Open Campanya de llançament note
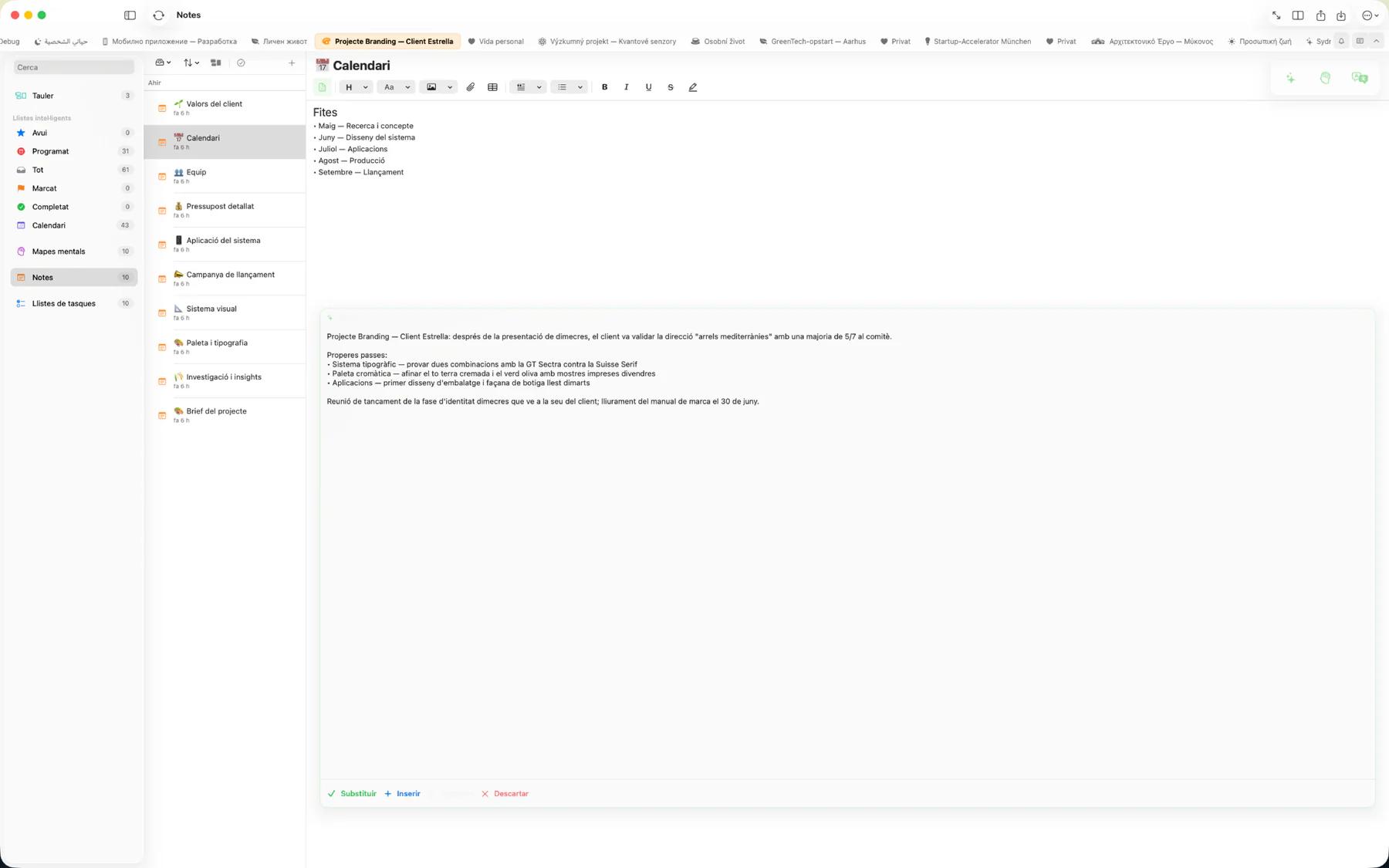1389x868 pixels. coord(225,279)
